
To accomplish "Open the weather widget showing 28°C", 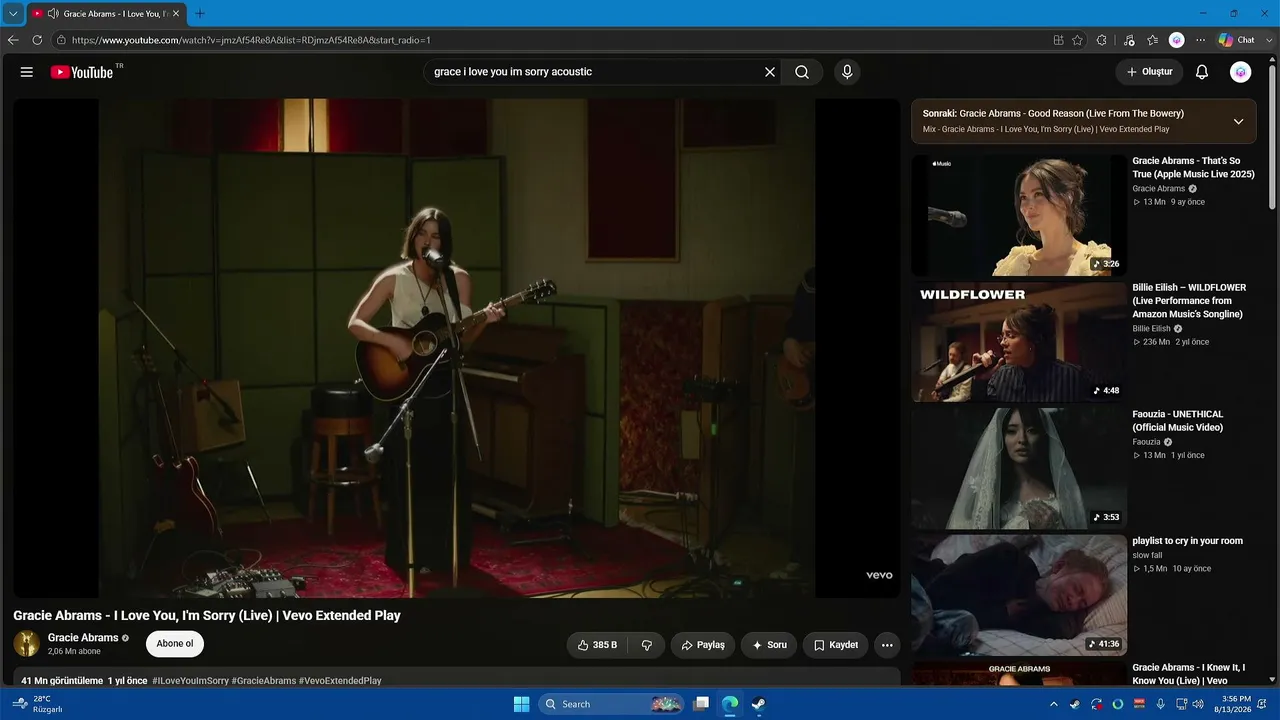I will click(x=40, y=704).
